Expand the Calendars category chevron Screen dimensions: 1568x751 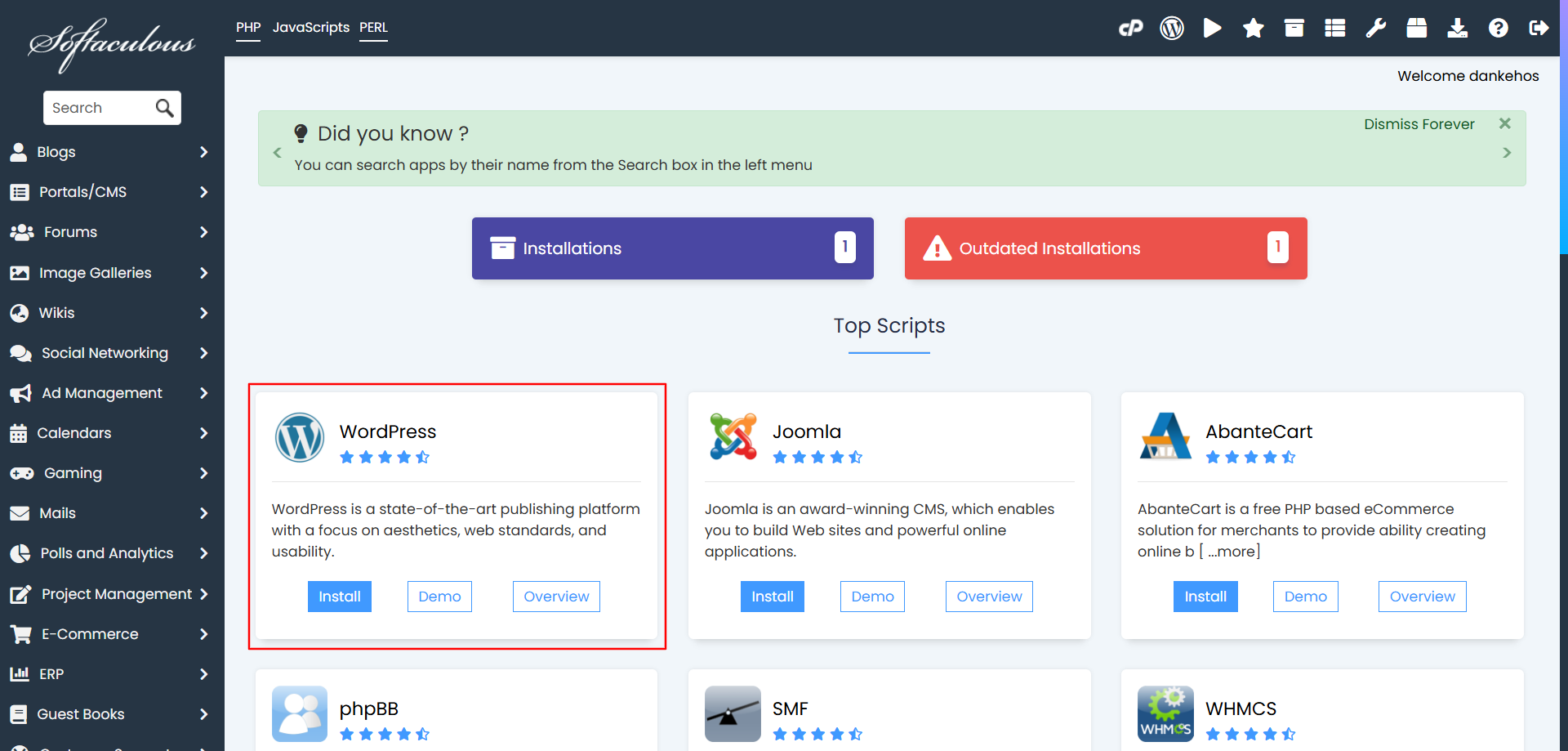[x=203, y=433]
